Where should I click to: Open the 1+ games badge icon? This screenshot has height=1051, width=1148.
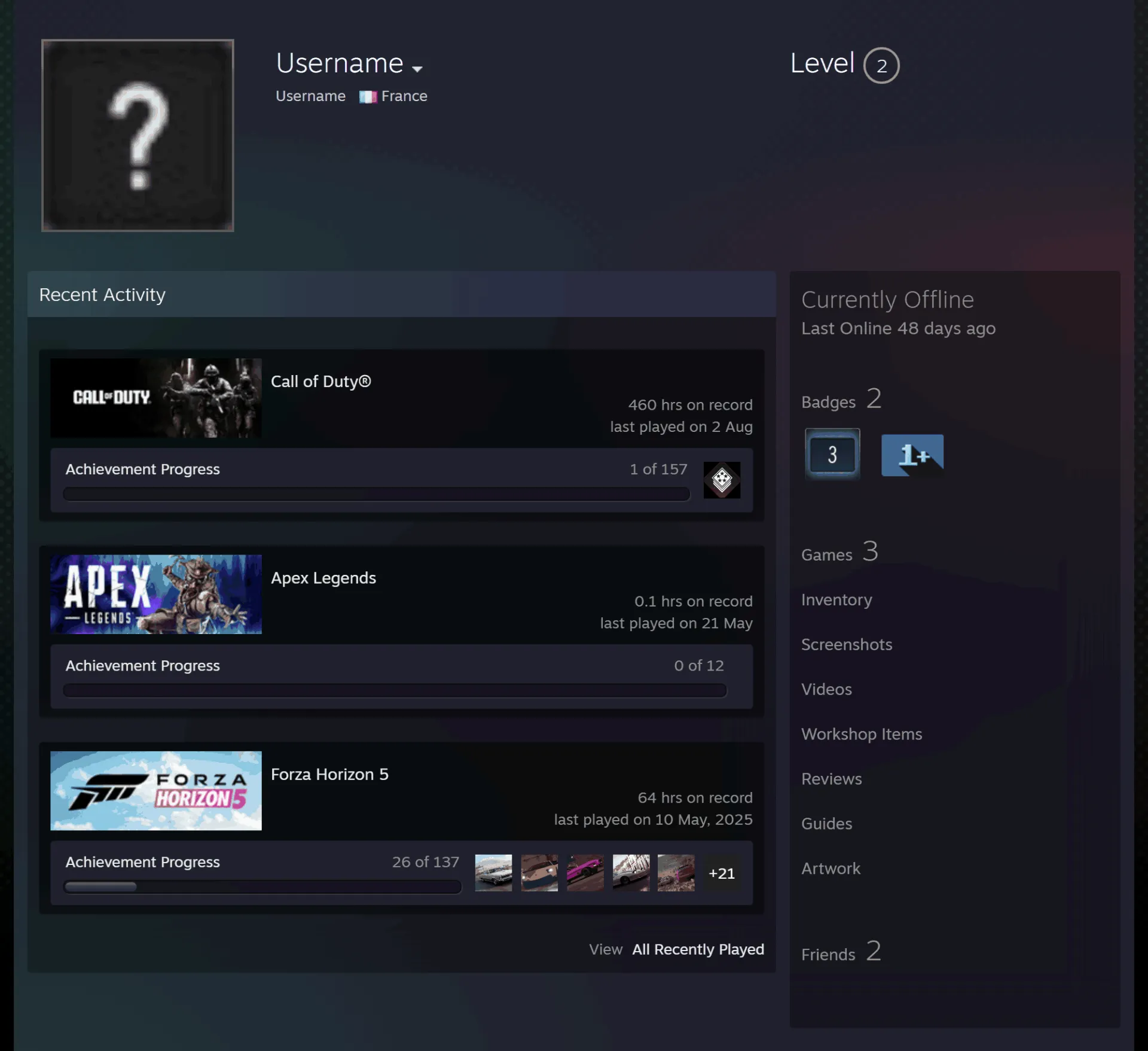(912, 455)
